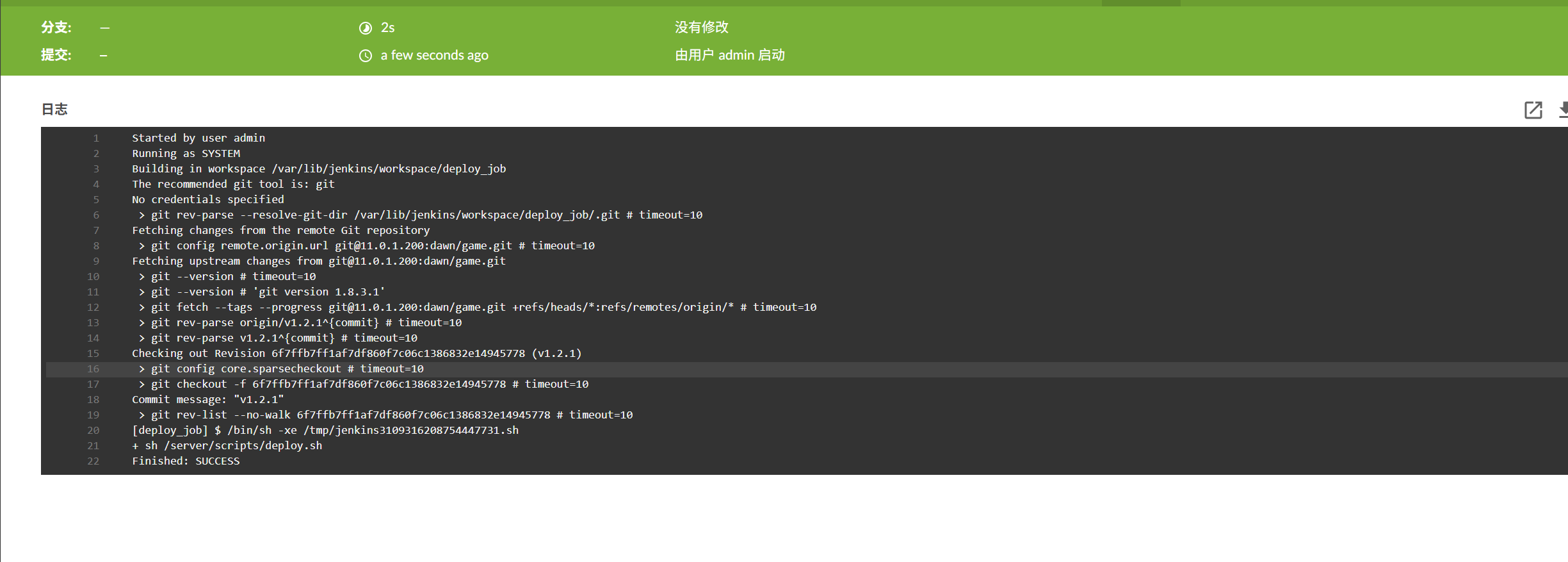Select '+ sh /server/scripts/deploy.sh' line
The width and height of the screenshot is (1568, 562).
(227, 445)
